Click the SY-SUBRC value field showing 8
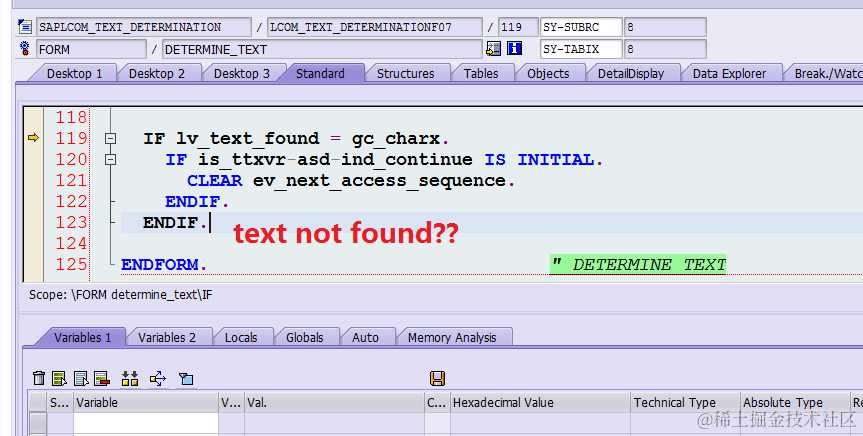 click(665, 27)
